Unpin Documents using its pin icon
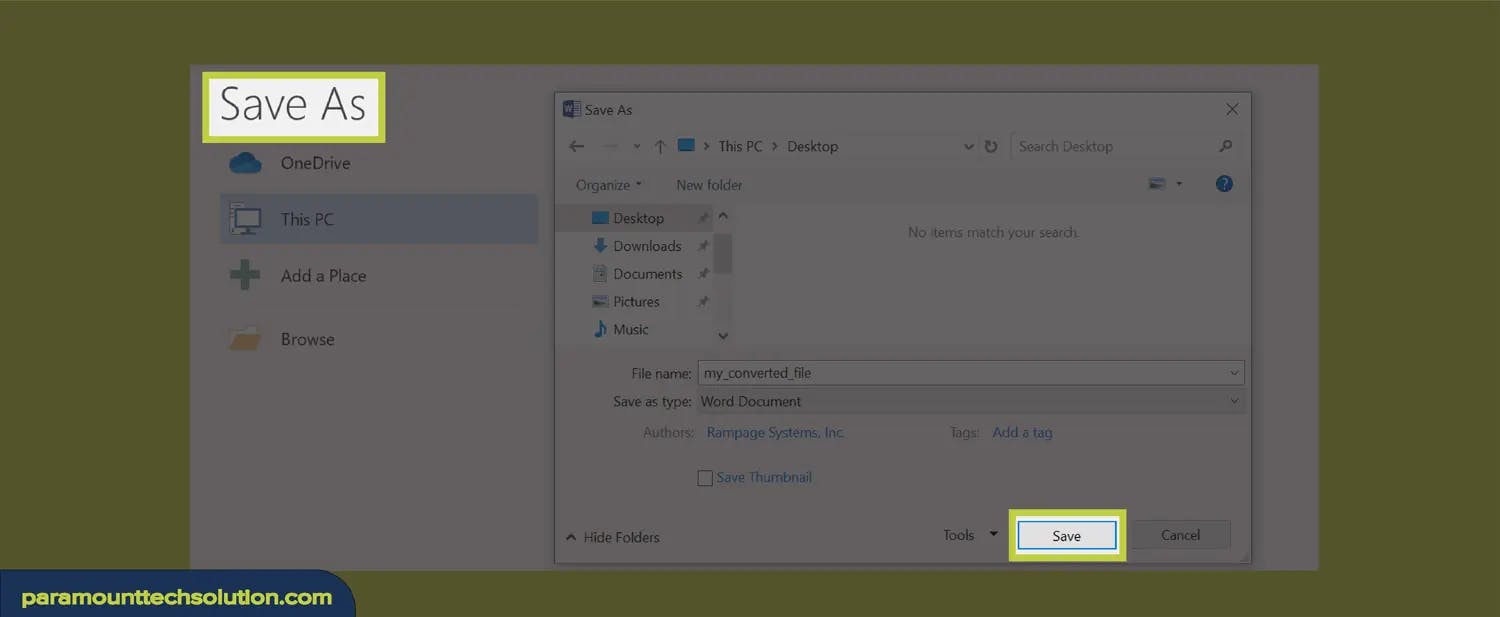The height and width of the screenshot is (617, 1500). point(703,274)
